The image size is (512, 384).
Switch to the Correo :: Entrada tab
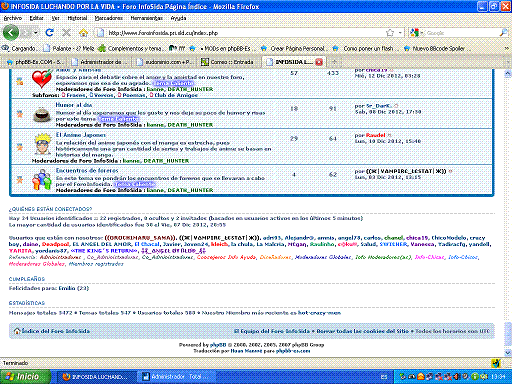pos(229,62)
